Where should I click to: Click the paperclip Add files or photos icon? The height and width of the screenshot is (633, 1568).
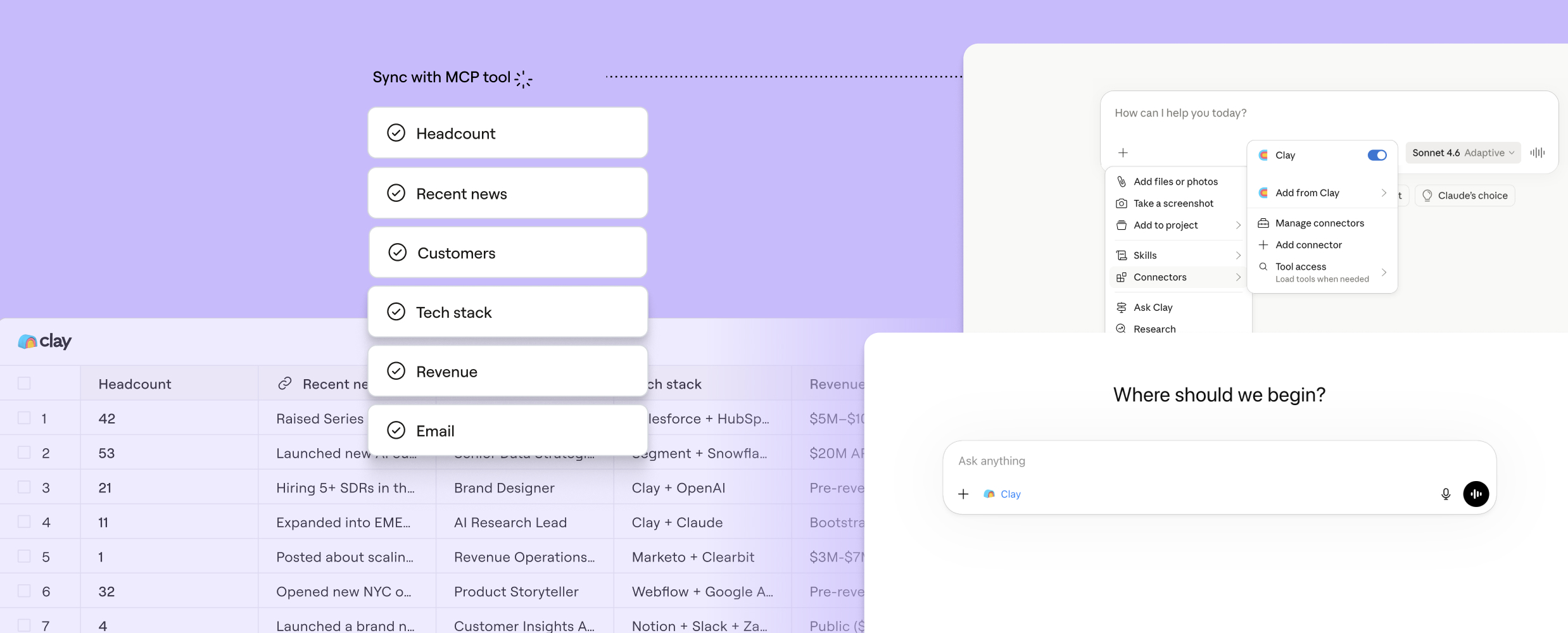(x=1122, y=182)
